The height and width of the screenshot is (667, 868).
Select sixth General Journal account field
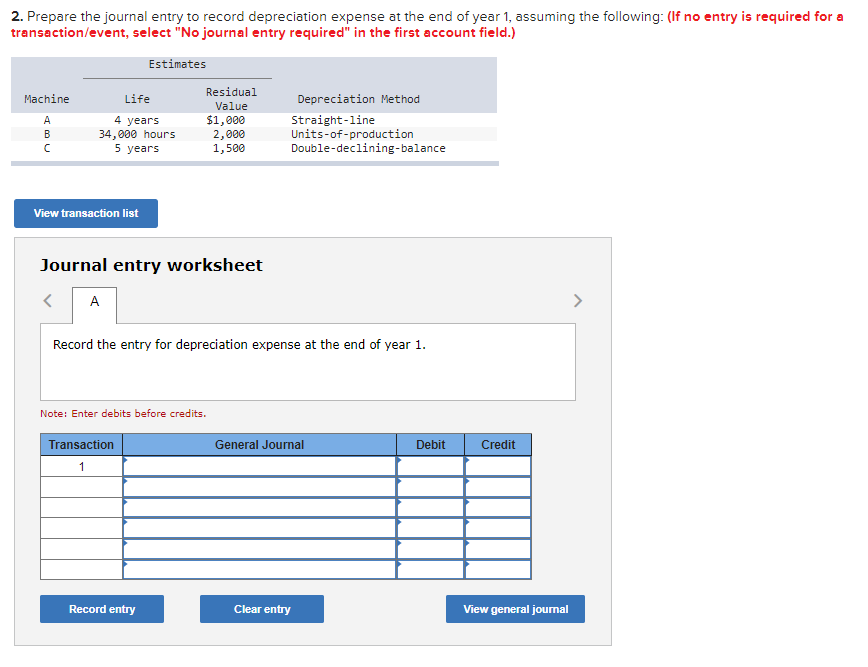click(260, 570)
